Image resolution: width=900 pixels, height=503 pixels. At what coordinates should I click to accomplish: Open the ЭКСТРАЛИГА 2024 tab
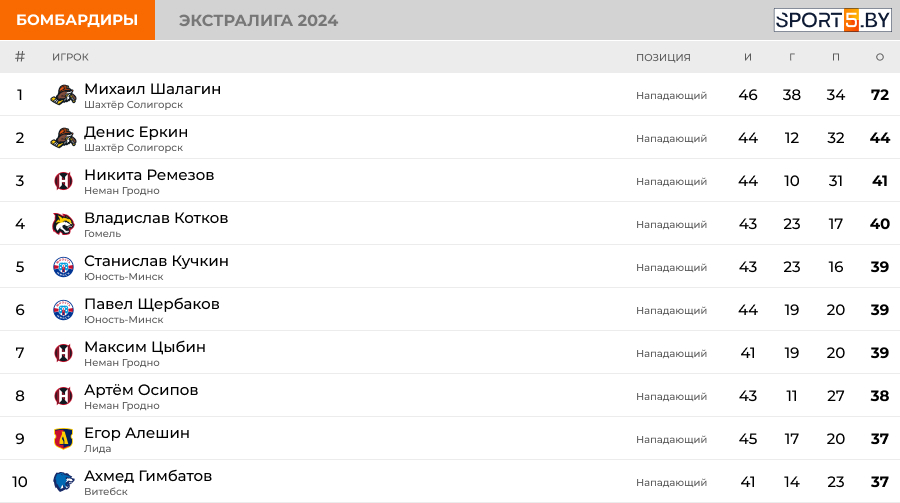258,20
